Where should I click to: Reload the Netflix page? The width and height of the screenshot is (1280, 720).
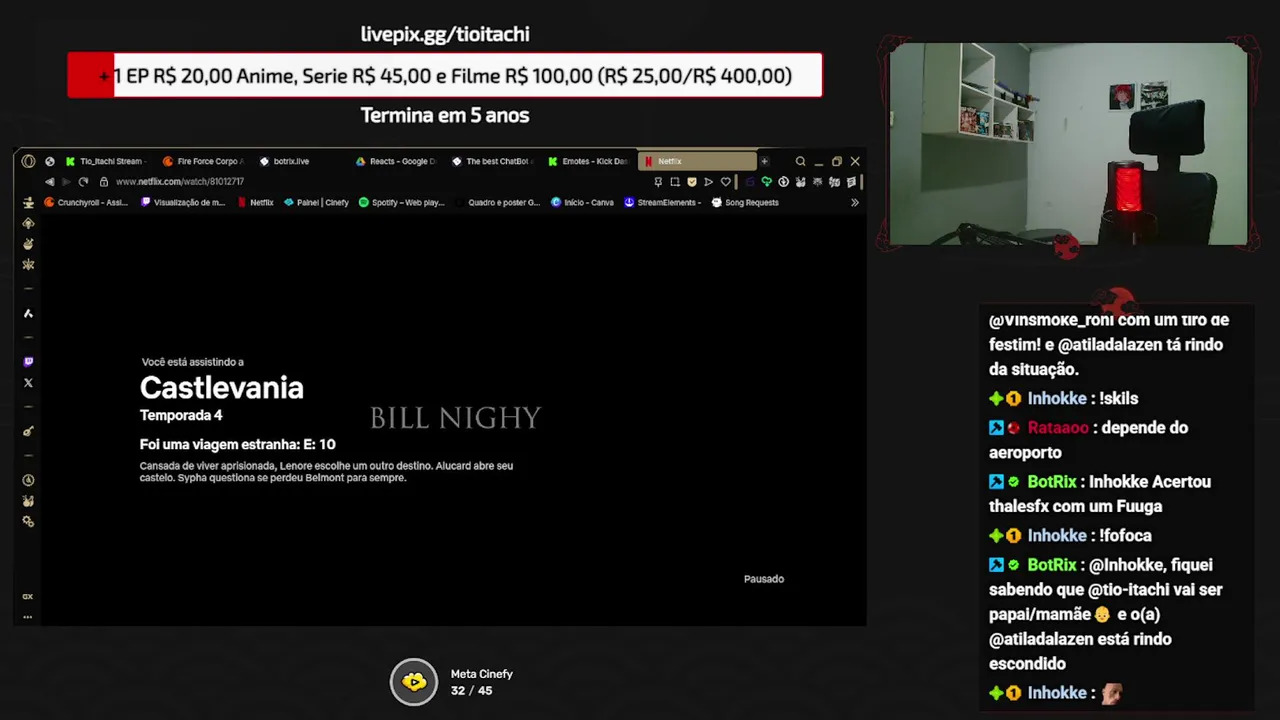coord(83,182)
